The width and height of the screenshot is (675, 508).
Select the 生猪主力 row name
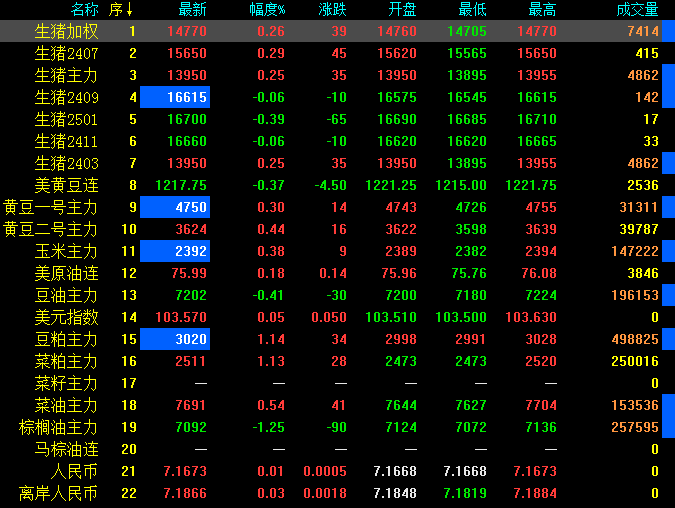click(66, 75)
